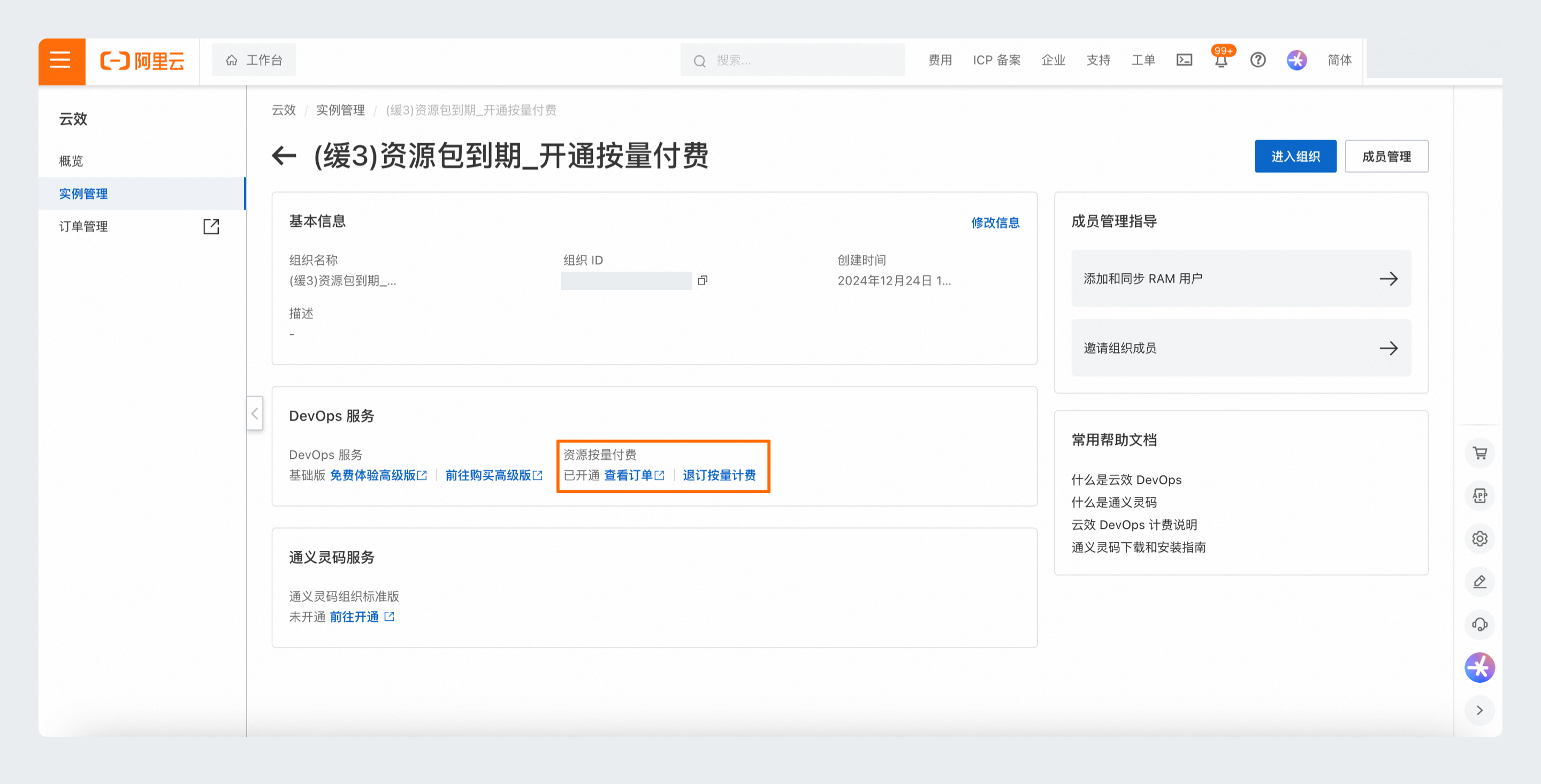Switch language via 简体

tap(1339, 60)
